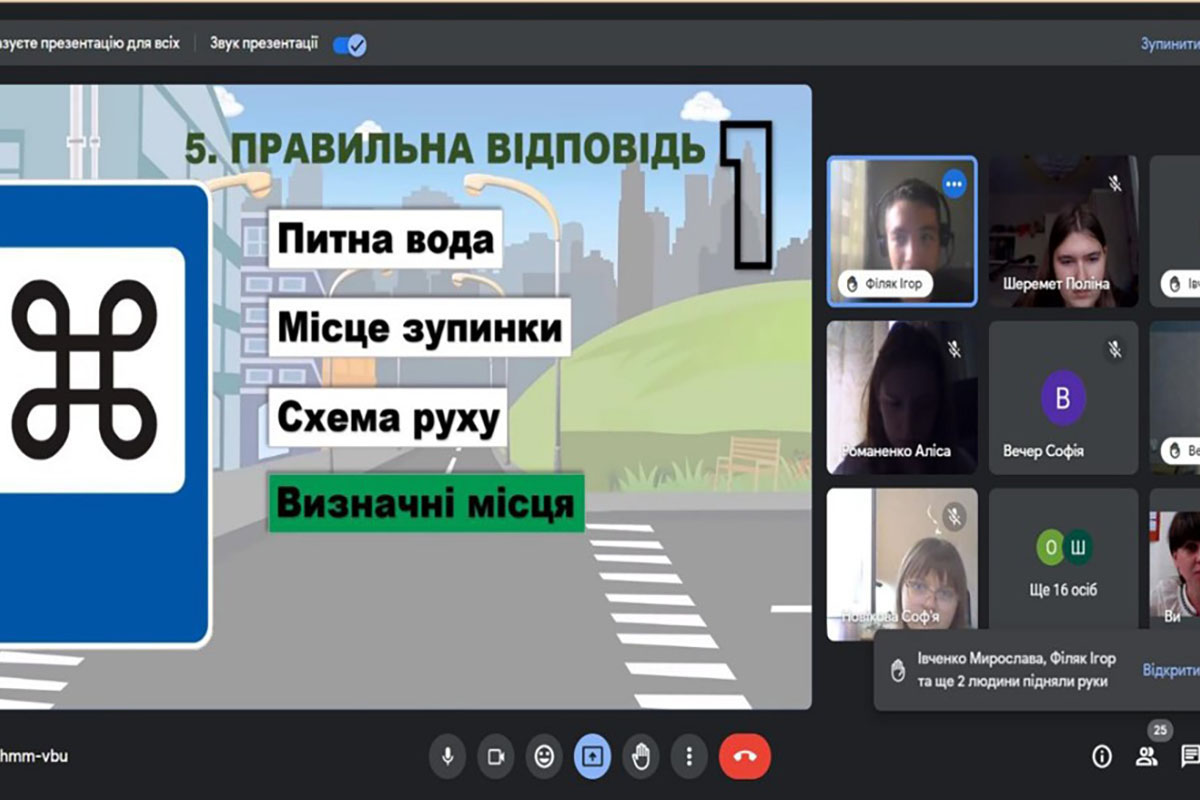Viewport: 1200px width, 800px height.
Task: Open the chat panel icon
Action: (1190, 757)
